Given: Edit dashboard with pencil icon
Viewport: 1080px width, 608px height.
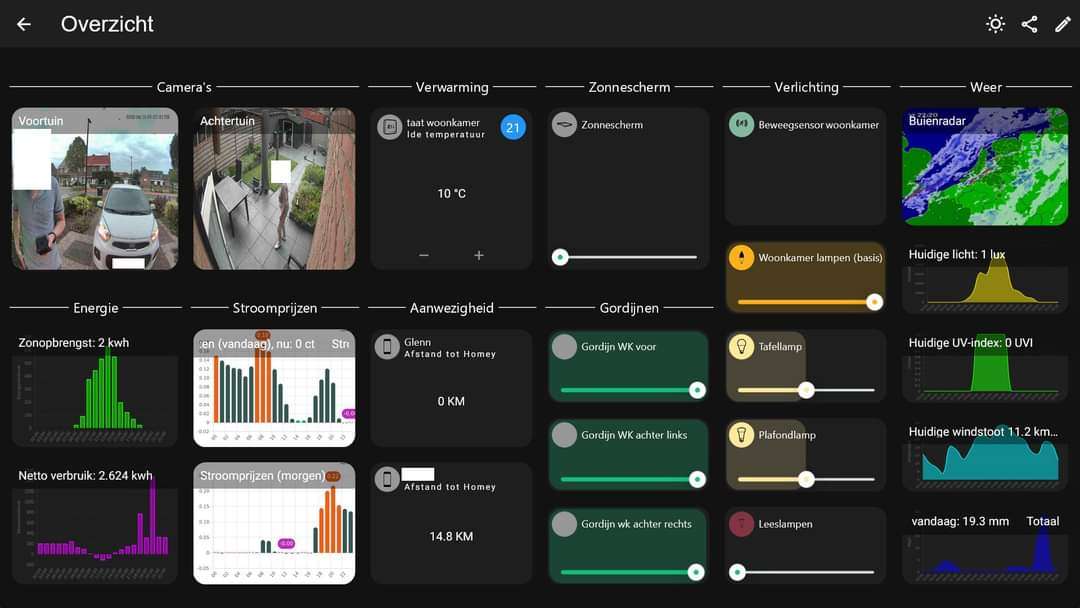Looking at the screenshot, I should click(x=1063, y=24).
